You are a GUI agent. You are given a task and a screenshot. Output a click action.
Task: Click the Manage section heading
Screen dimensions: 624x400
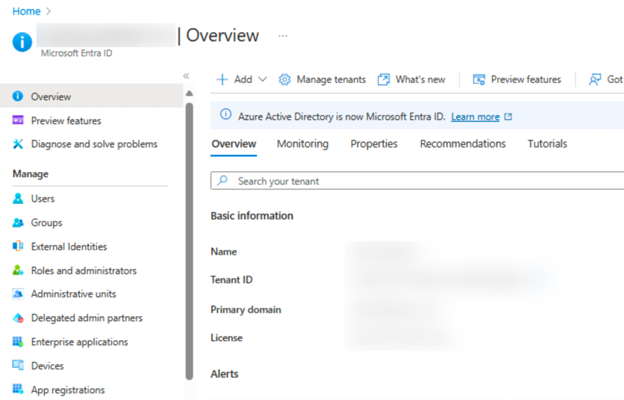click(x=30, y=174)
